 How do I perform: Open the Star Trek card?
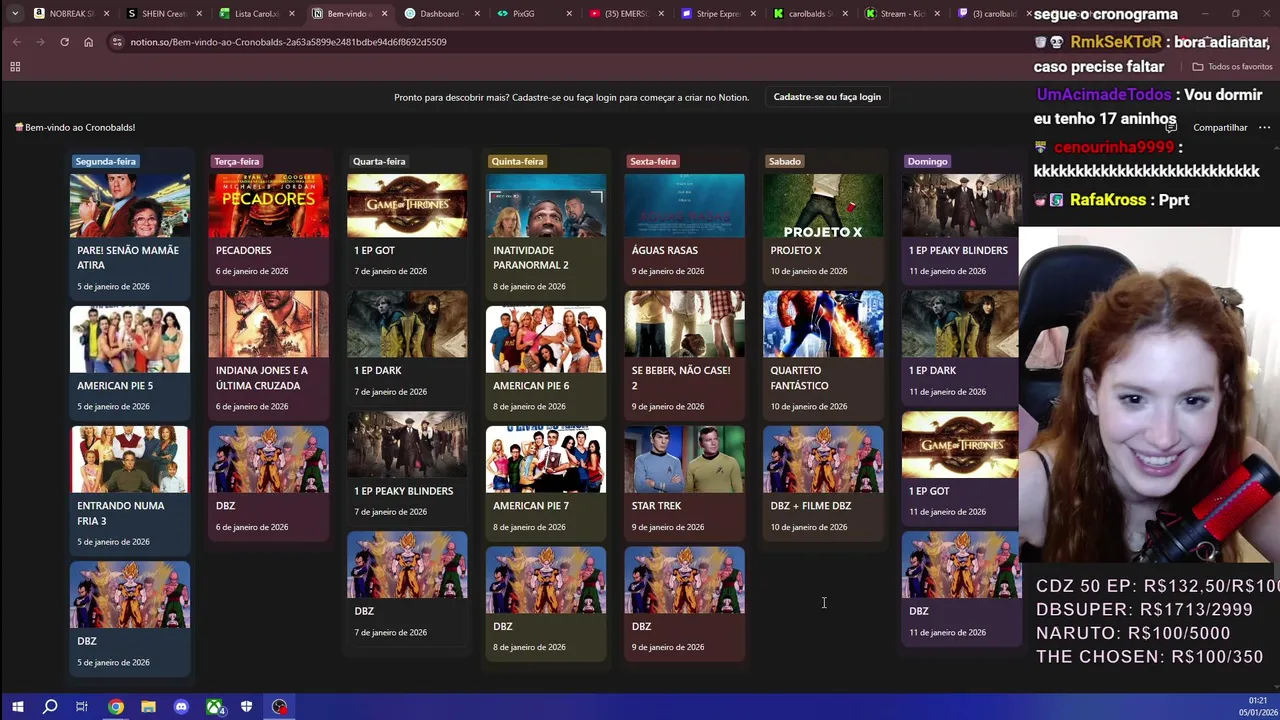click(x=684, y=482)
